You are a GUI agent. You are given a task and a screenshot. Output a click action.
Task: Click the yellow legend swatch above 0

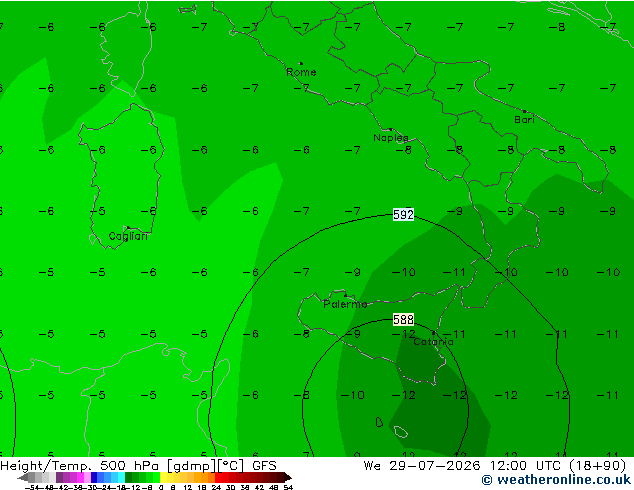coord(163,477)
